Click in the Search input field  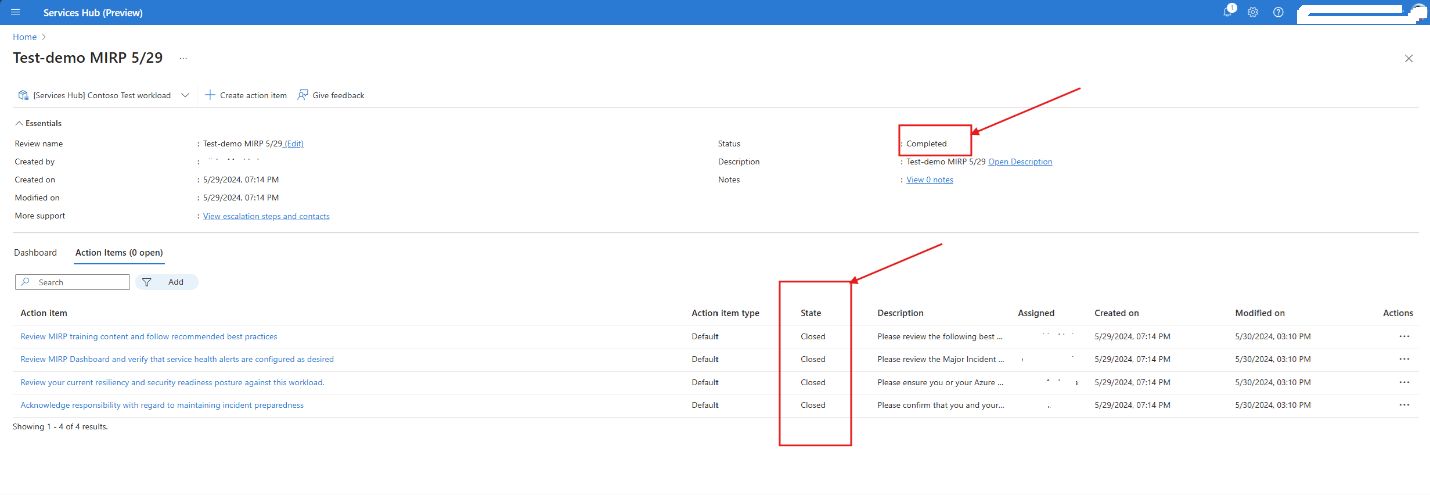[72, 282]
